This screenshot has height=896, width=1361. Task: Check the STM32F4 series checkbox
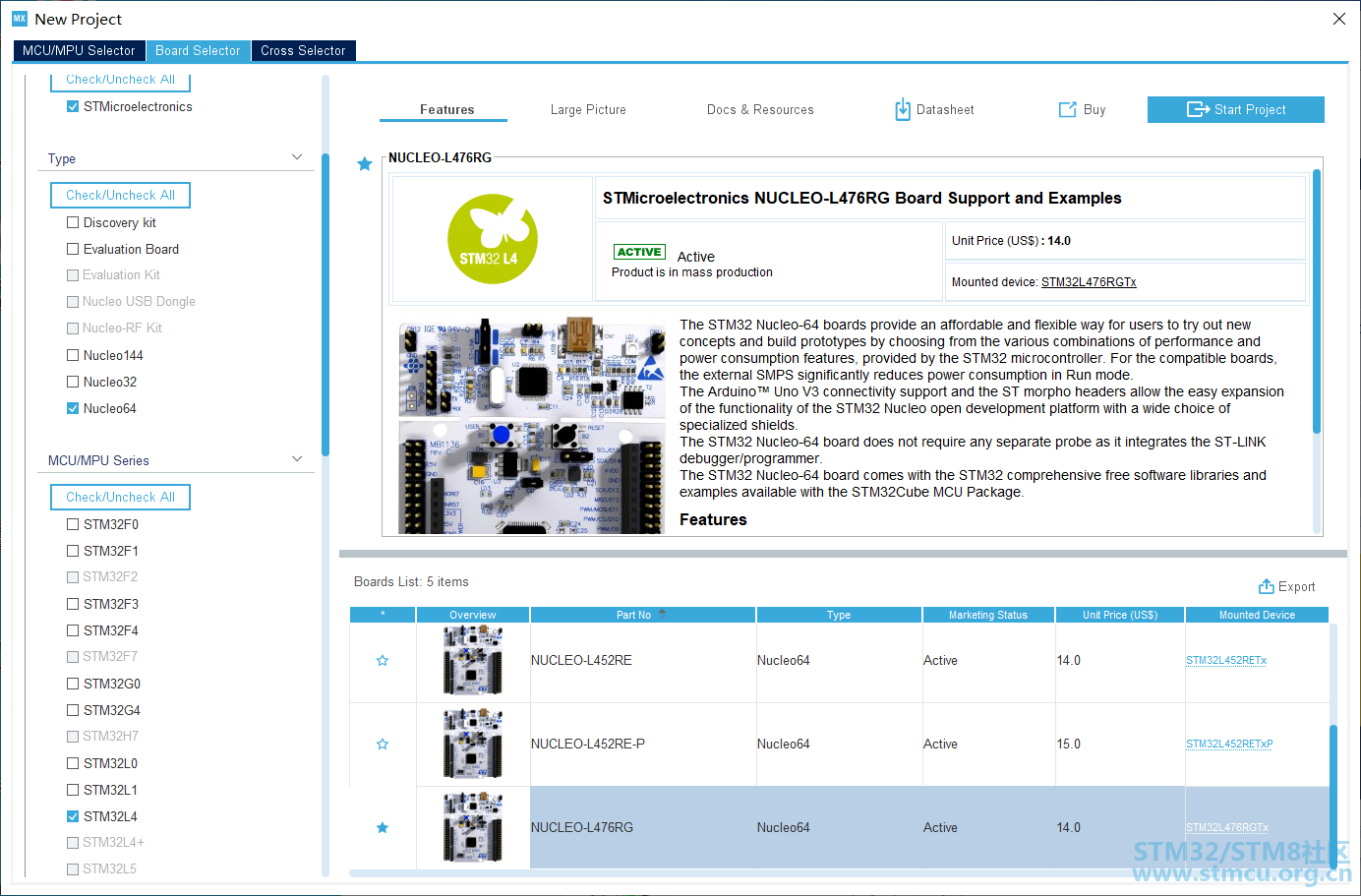[73, 630]
